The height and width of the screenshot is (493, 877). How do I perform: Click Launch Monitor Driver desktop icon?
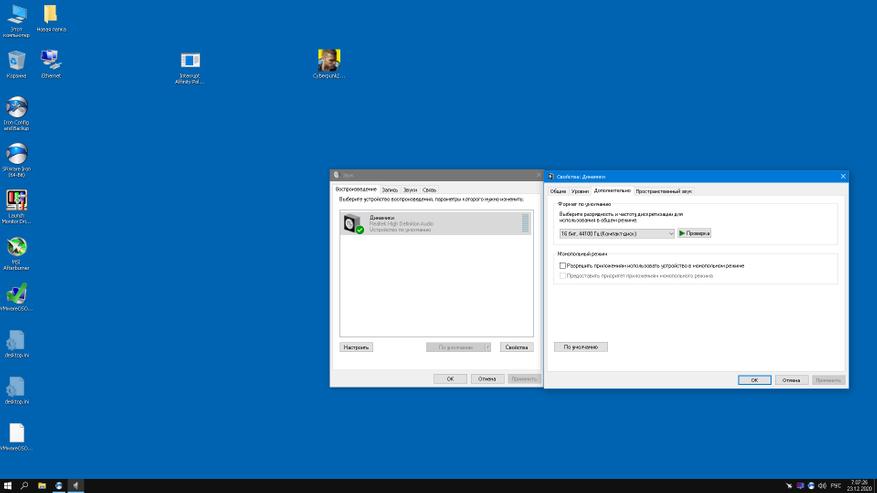(17, 201)
